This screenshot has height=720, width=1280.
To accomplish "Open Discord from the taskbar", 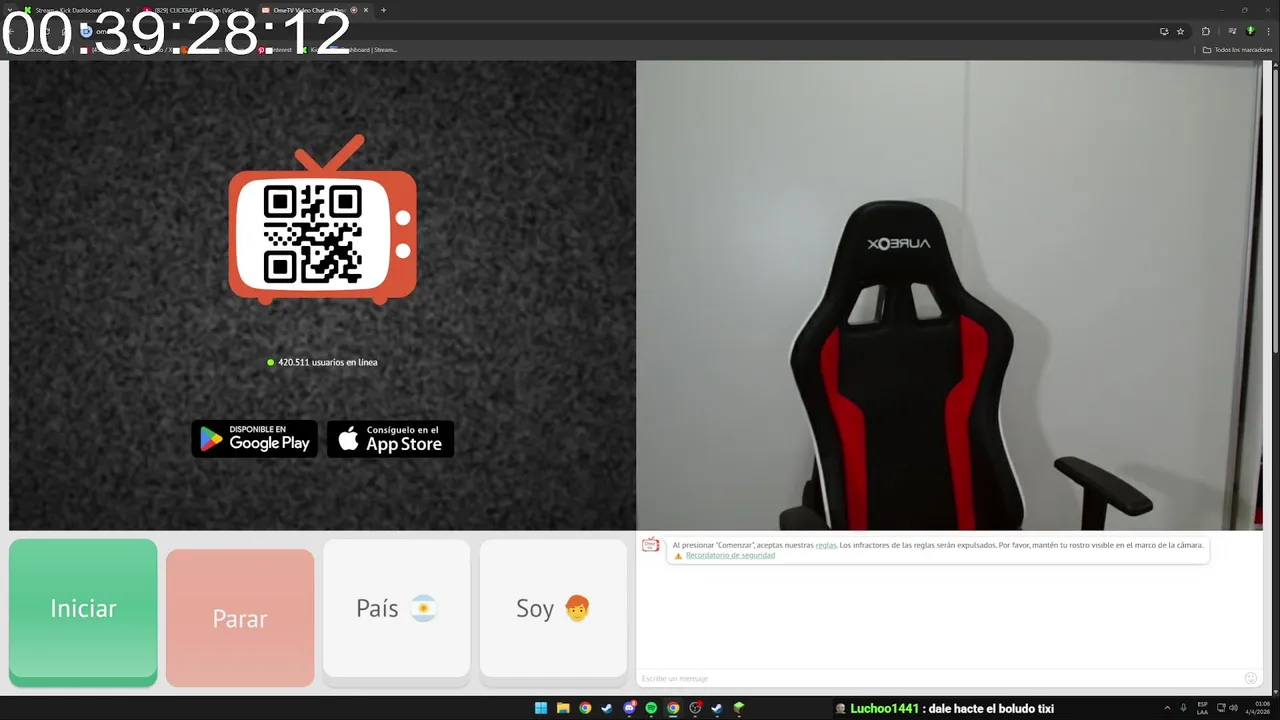I will (629, 708).
